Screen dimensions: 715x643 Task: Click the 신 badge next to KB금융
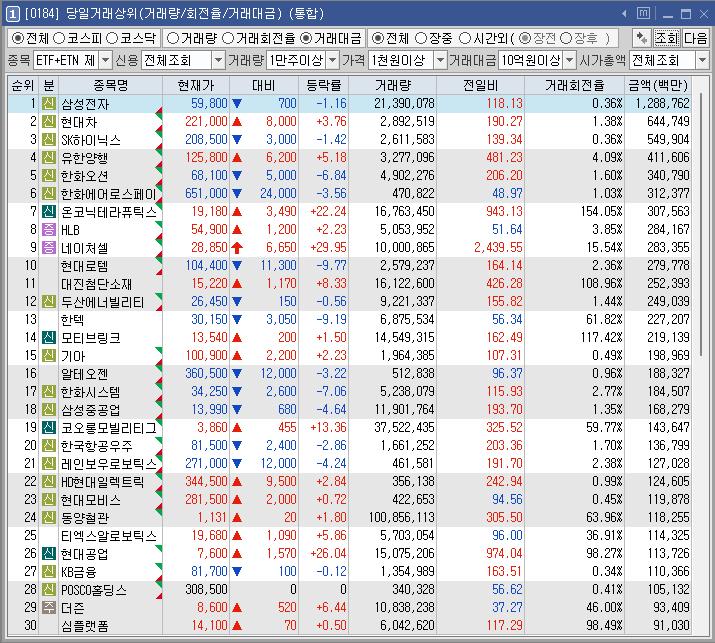(x=48, y=571)
